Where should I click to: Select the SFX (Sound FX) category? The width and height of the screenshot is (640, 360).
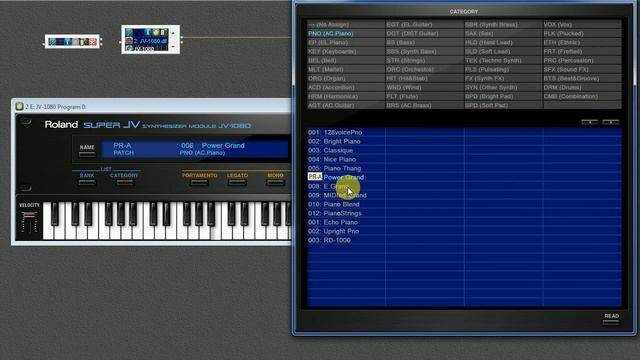(582, 69)
